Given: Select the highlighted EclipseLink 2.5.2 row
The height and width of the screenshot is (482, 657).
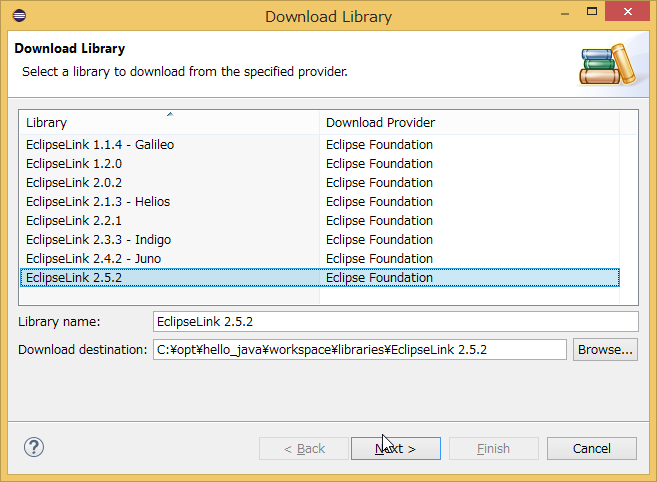Looking at the screenshot, I should (320, 277).
